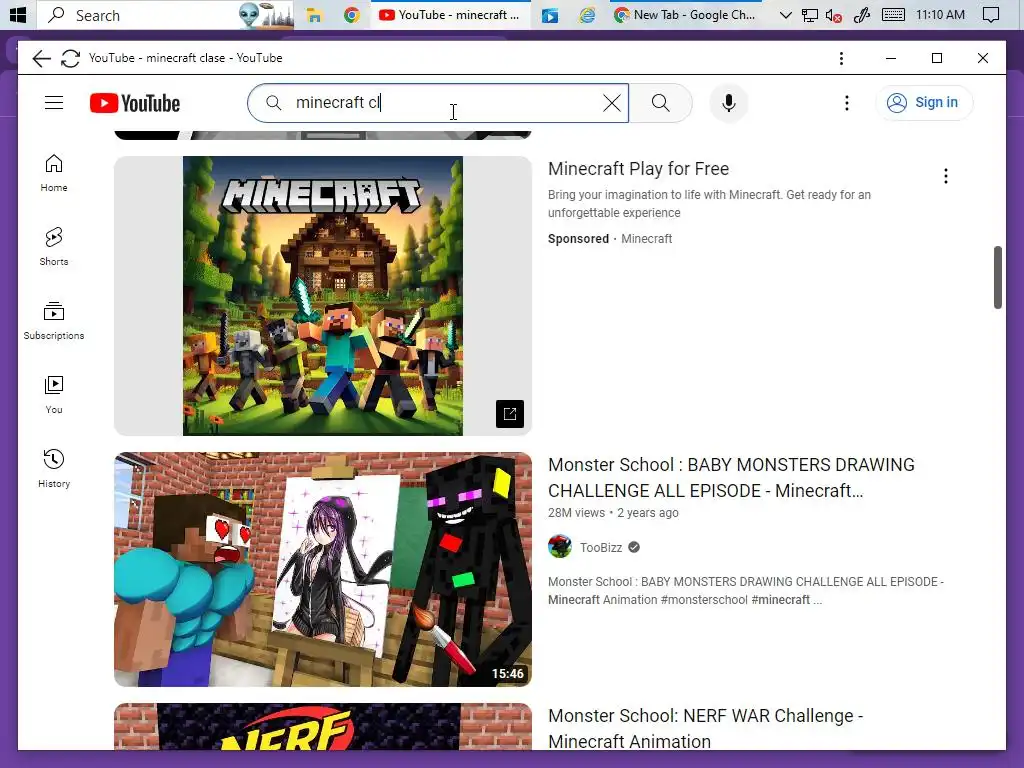Viewport: 1024px width, 768px height.
Task: Open the blue media player taskbar icon
Action: 550,15
